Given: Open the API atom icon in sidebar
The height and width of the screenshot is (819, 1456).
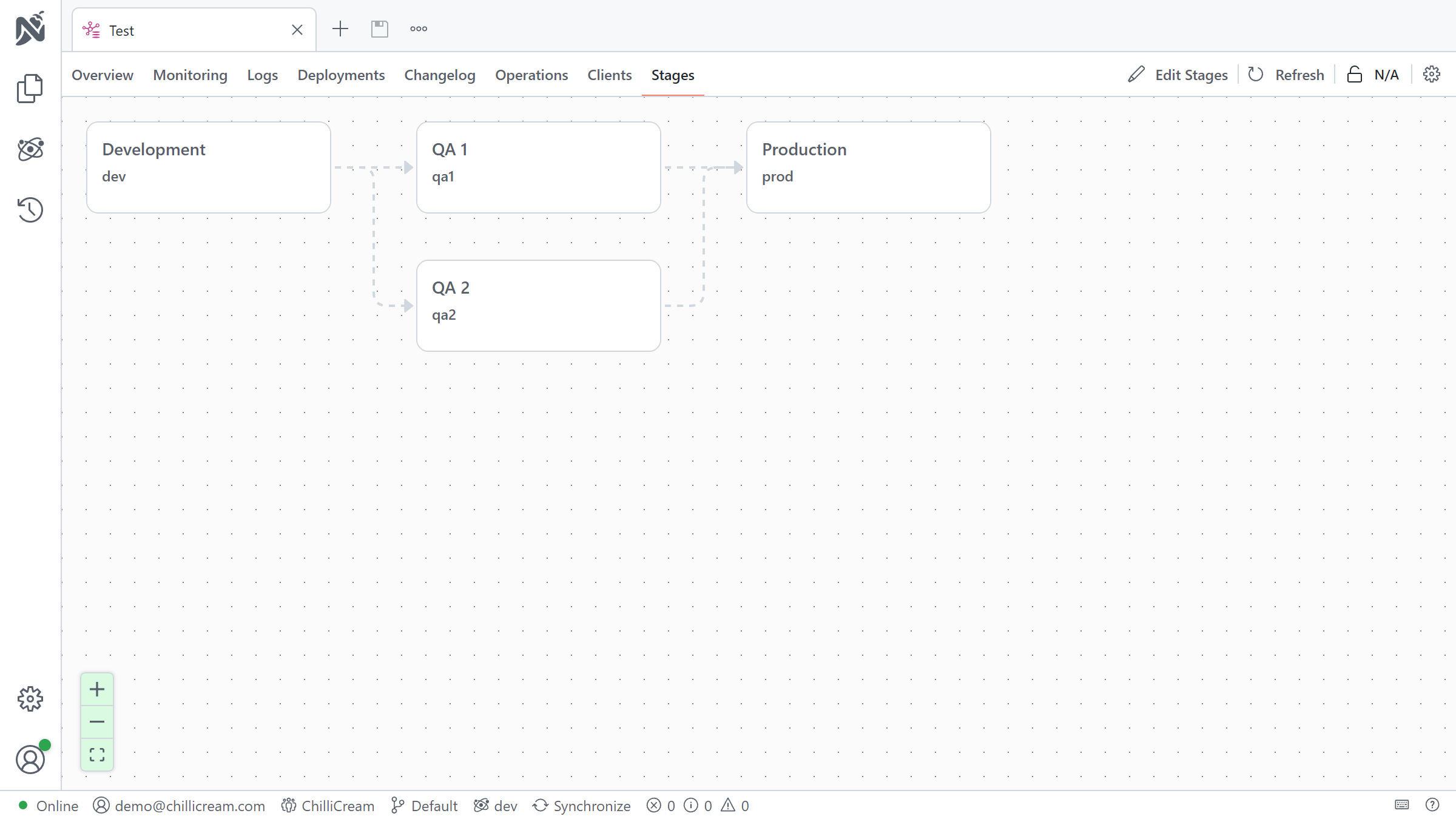Looking at the screenshot, I should pyautogui.click(x=30, y=149).
